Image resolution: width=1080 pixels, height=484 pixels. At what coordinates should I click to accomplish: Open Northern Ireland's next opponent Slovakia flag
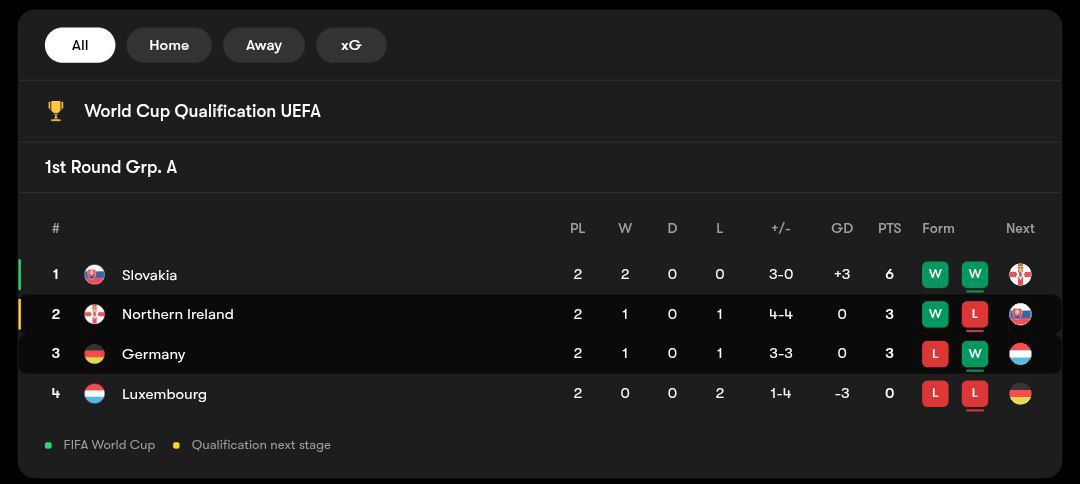(1020, 314)
